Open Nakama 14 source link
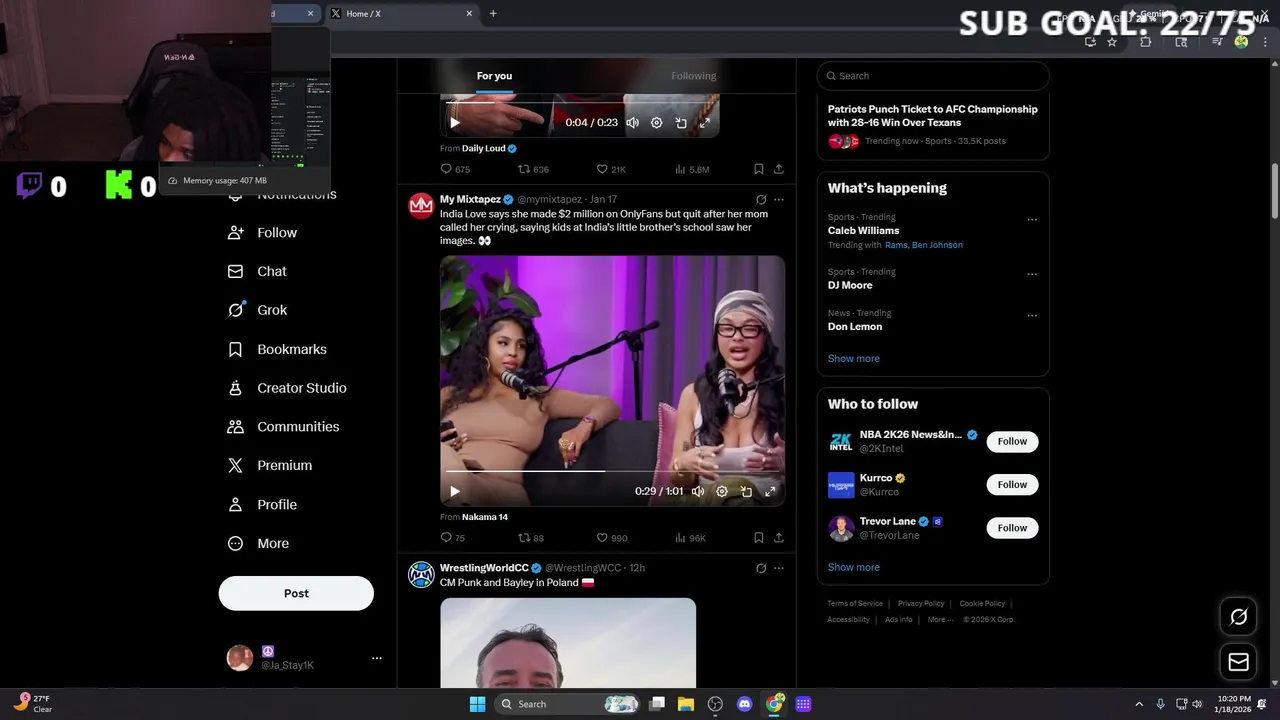Viewport: 1280px width, 720px height. coord(485,517)
